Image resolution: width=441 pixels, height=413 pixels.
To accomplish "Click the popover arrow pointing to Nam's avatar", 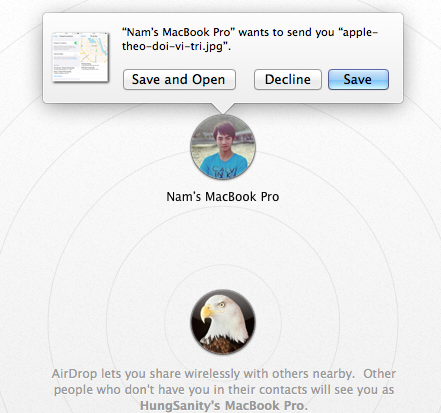I will 223,108.
